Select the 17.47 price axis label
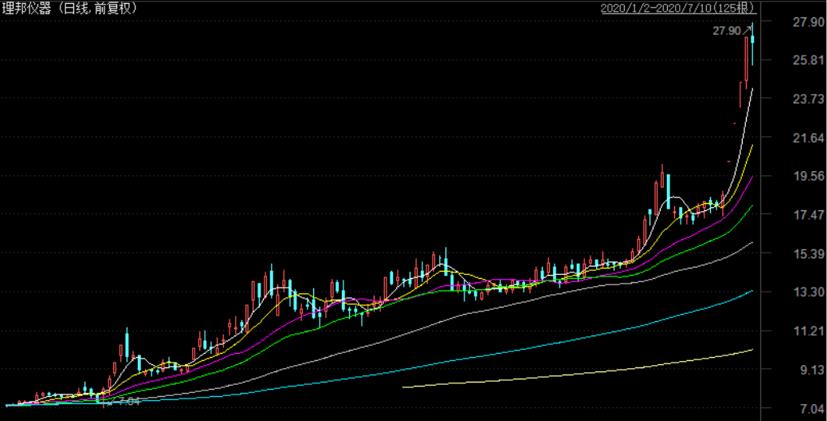Screen dimensions: 827x421 point(808,215)
